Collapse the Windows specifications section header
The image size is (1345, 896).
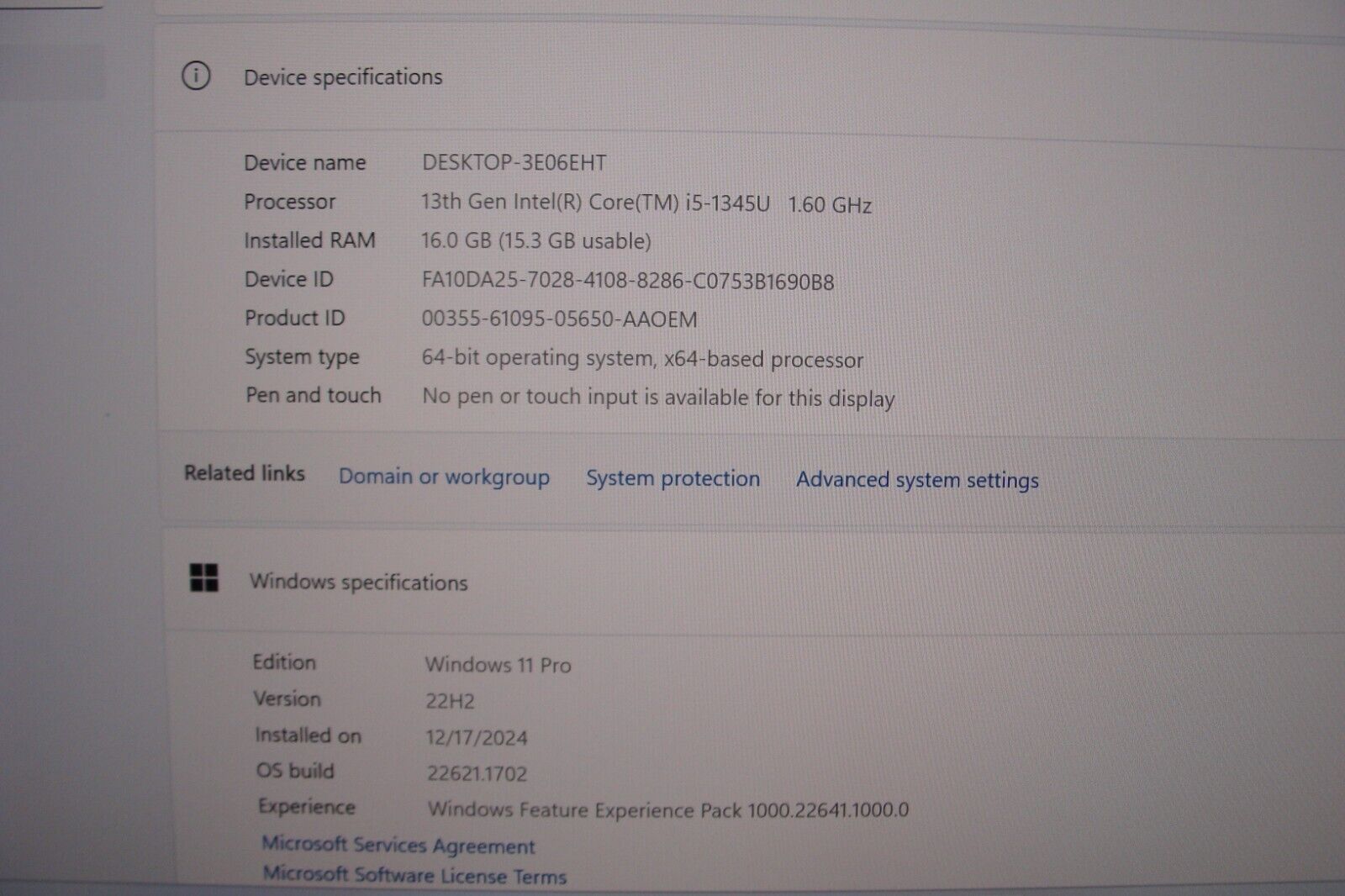752,581
